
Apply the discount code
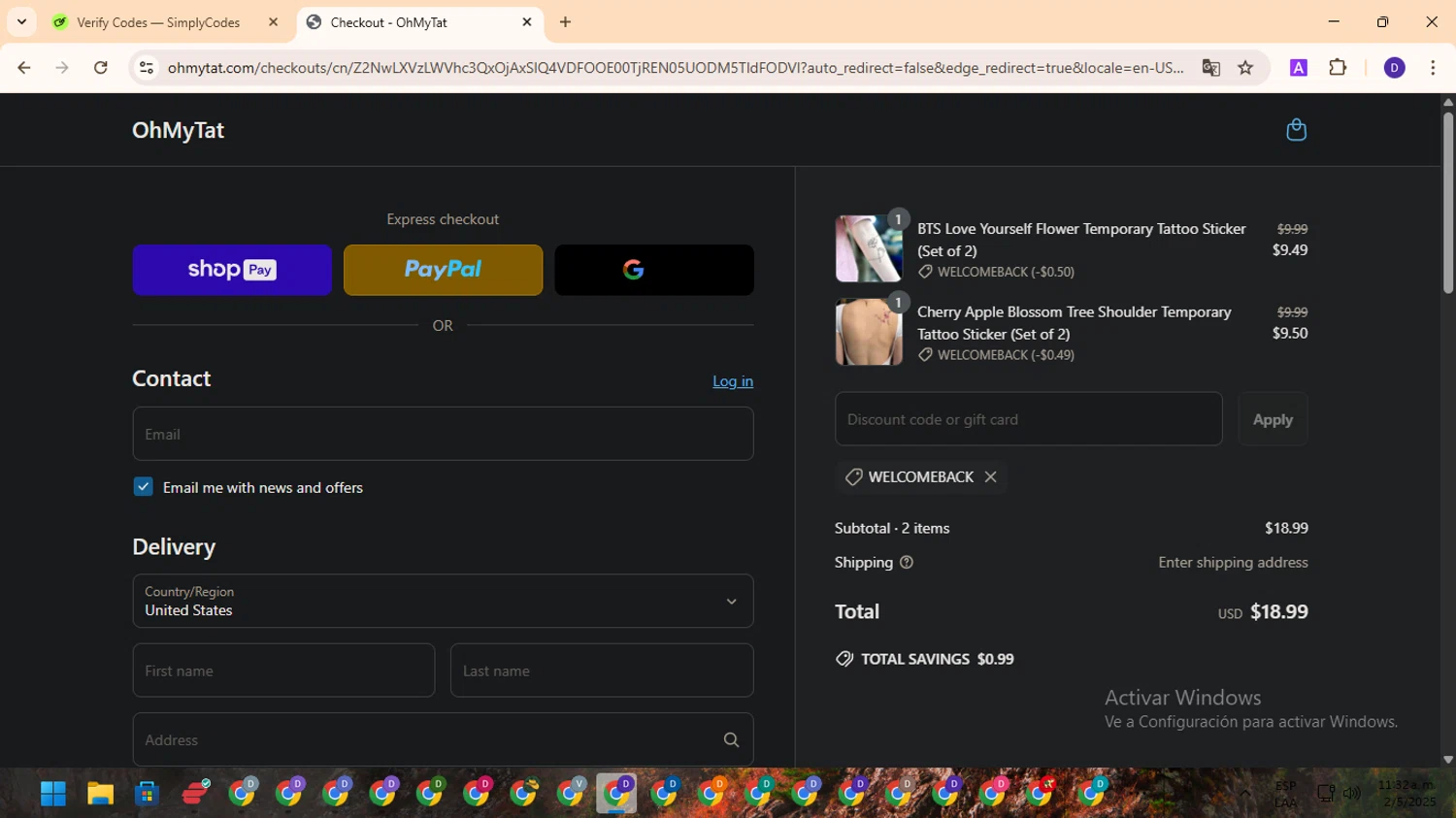click(1273, 419)
